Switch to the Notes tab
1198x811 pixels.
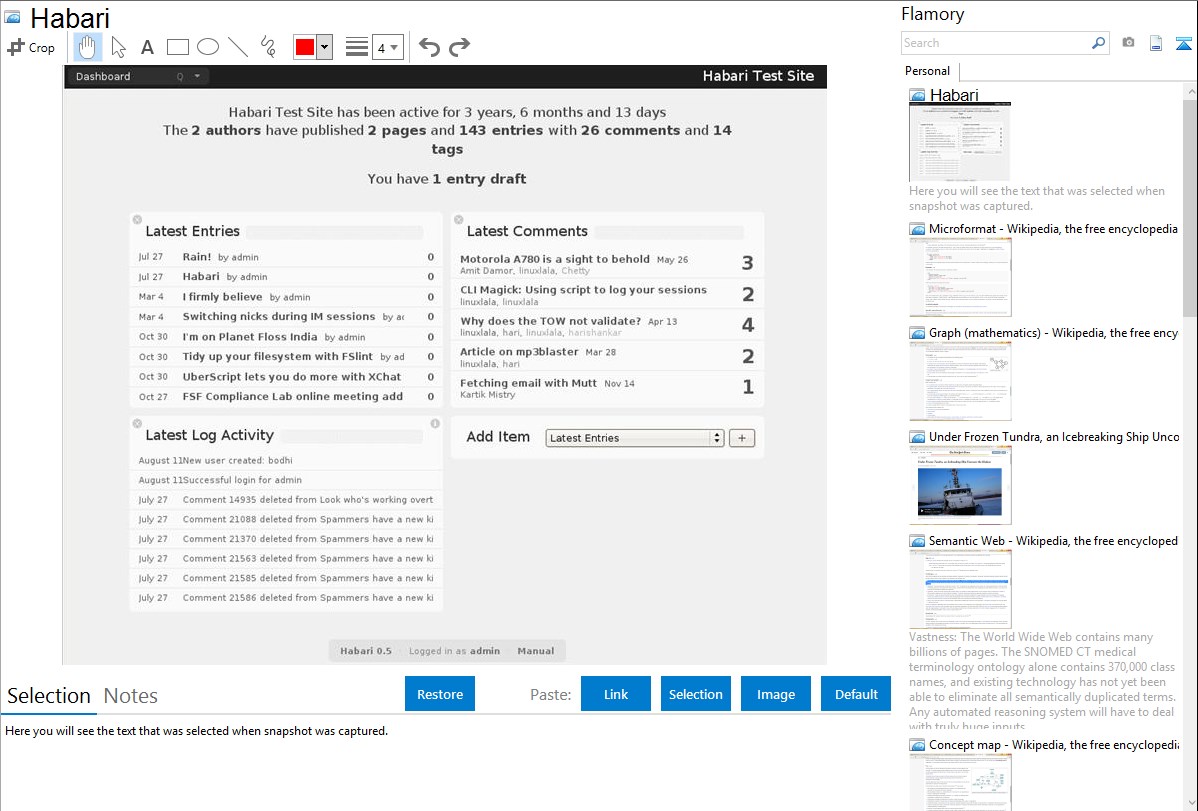click(131, 696)
